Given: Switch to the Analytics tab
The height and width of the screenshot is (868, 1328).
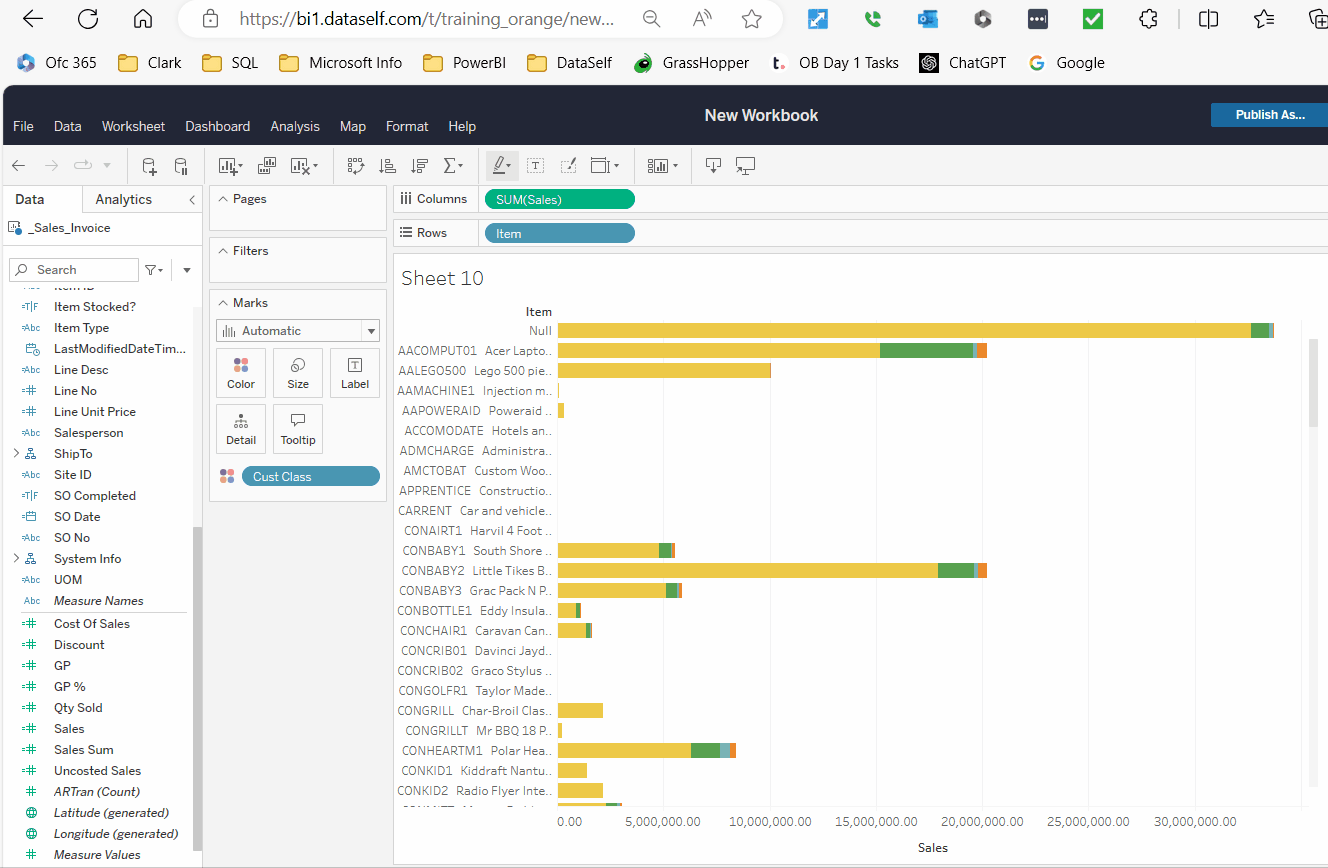Looking at the screenshot, I should click(123, 199).
